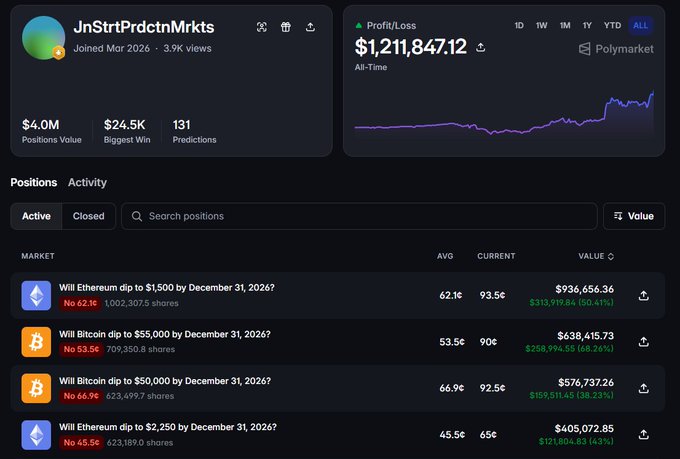
Task: Share the Ethereum $1,500 position
Action: pyautogui.click(x=644, y=296)
